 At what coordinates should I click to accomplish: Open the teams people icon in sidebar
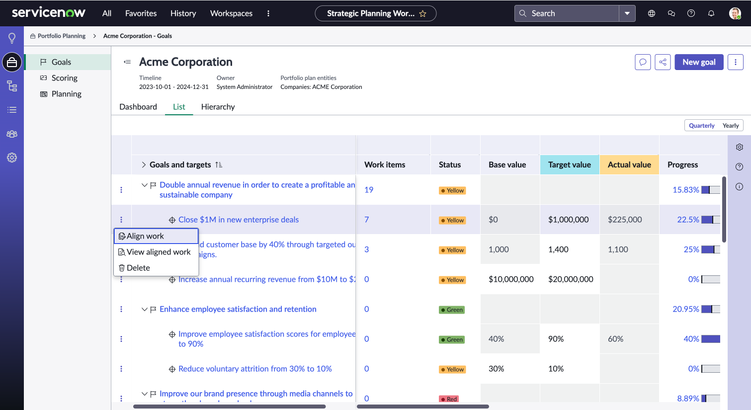[12, 134]
